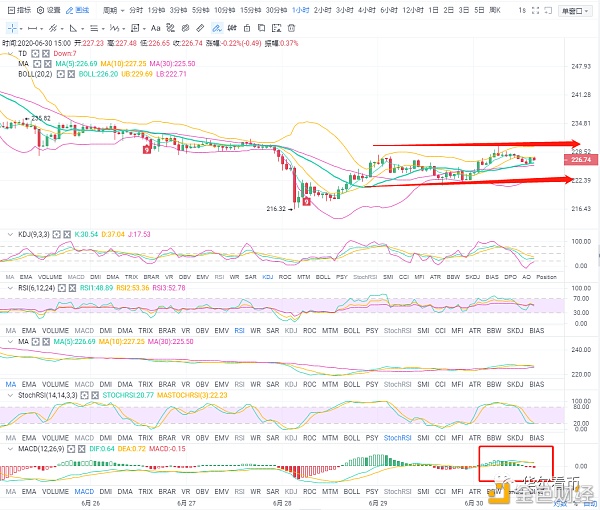Click the chain link icon in drawing toolbar

pos(185,28)
